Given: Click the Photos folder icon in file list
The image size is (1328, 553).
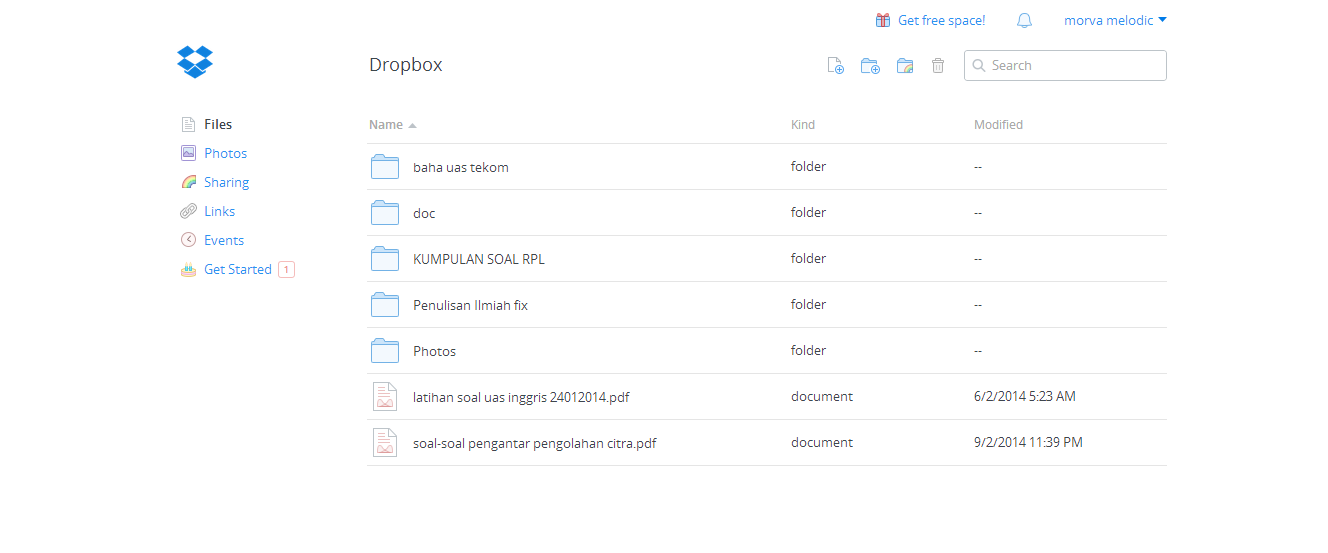Looking at the screenshot, I should click(385, 351).
